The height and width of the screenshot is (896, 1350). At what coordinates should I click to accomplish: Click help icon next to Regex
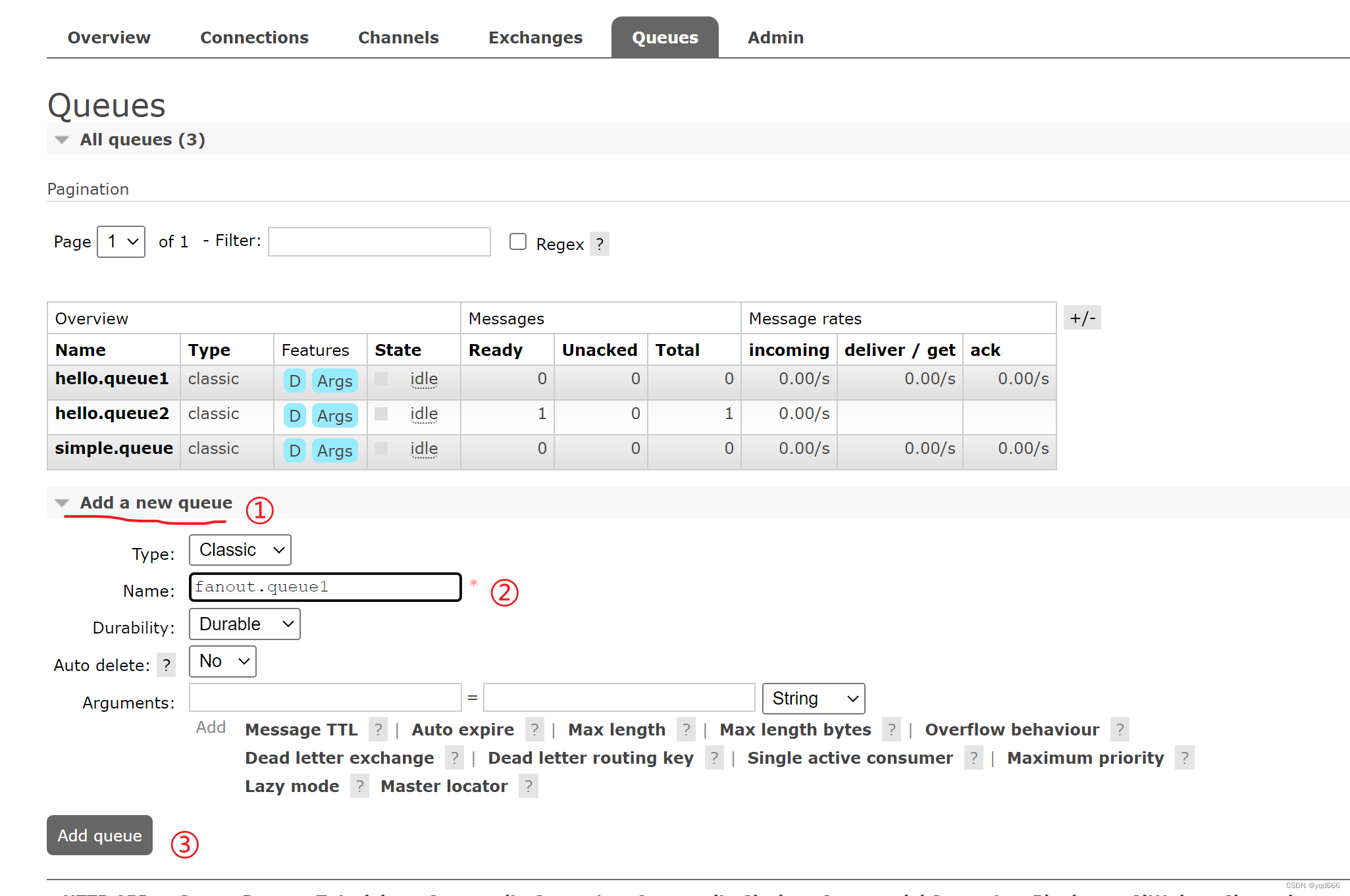pyautogui.click(x=599, y=244)
